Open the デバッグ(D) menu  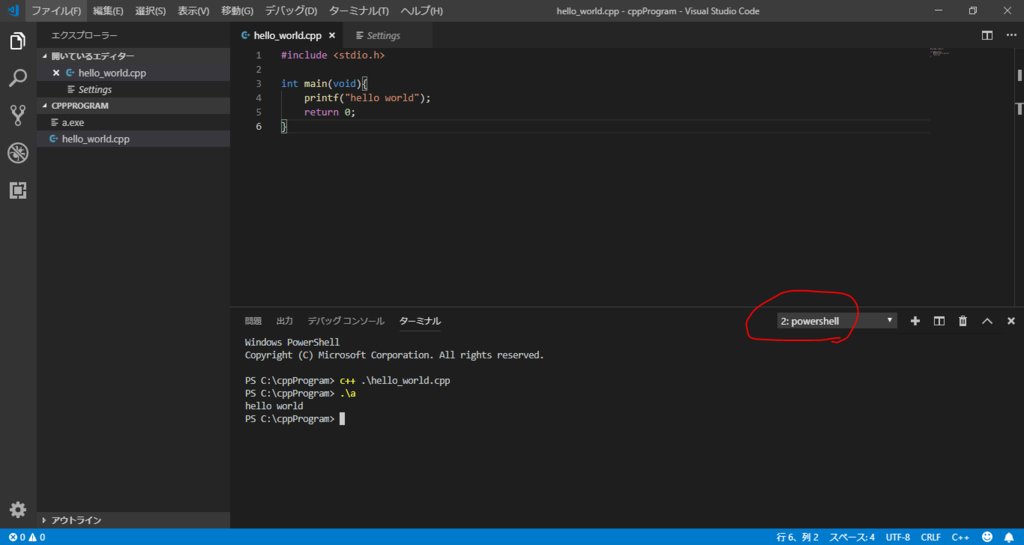coord(291,11)
